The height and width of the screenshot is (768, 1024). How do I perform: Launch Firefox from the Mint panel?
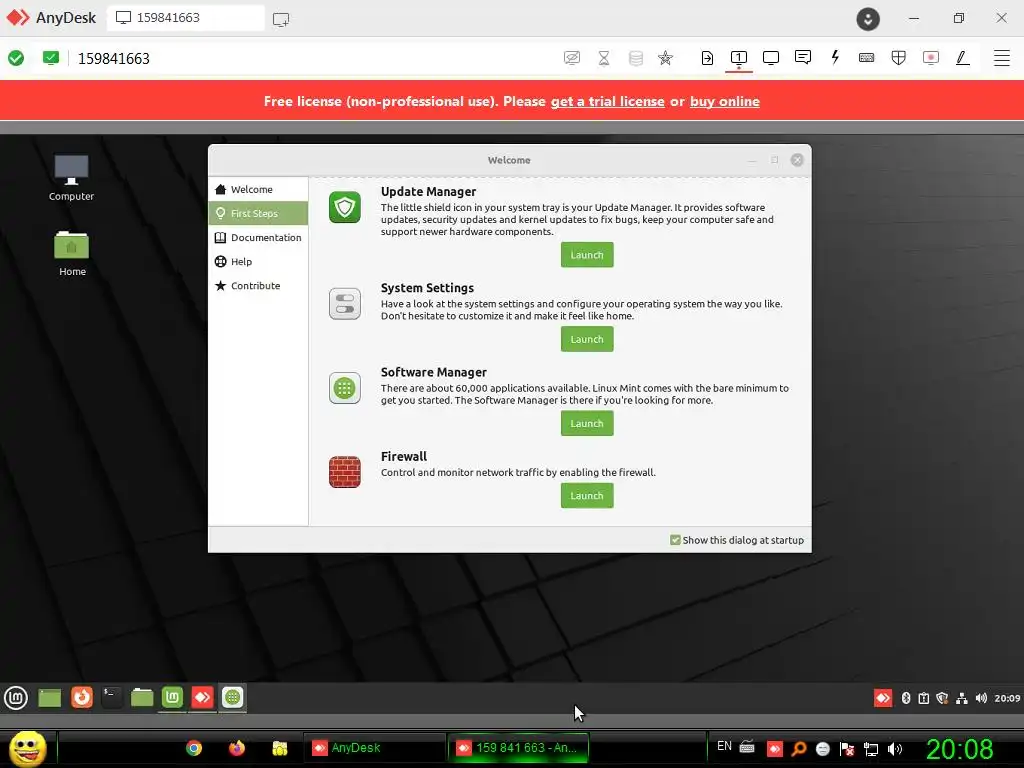(82, 697)
